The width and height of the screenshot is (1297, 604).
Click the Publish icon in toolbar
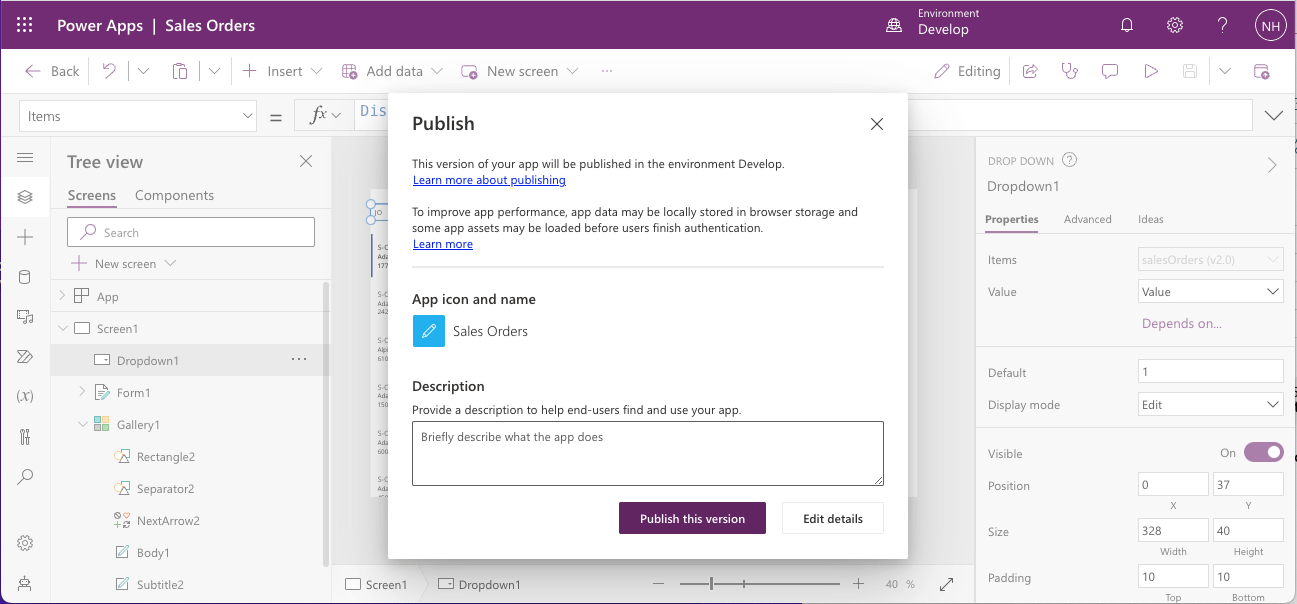pos(1262,71)
